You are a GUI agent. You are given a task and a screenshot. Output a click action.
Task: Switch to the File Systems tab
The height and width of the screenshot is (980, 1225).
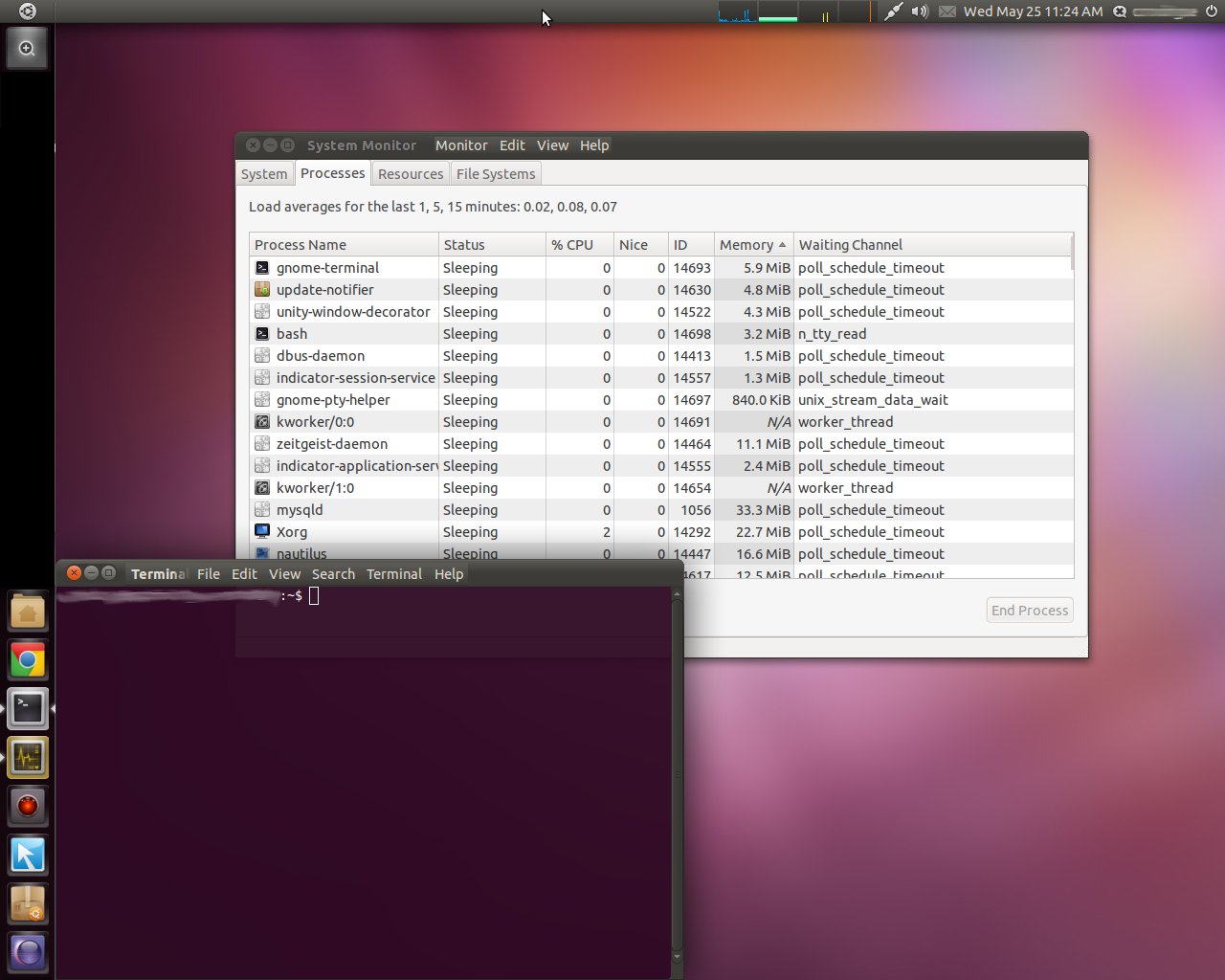click(x=495, y=174)
